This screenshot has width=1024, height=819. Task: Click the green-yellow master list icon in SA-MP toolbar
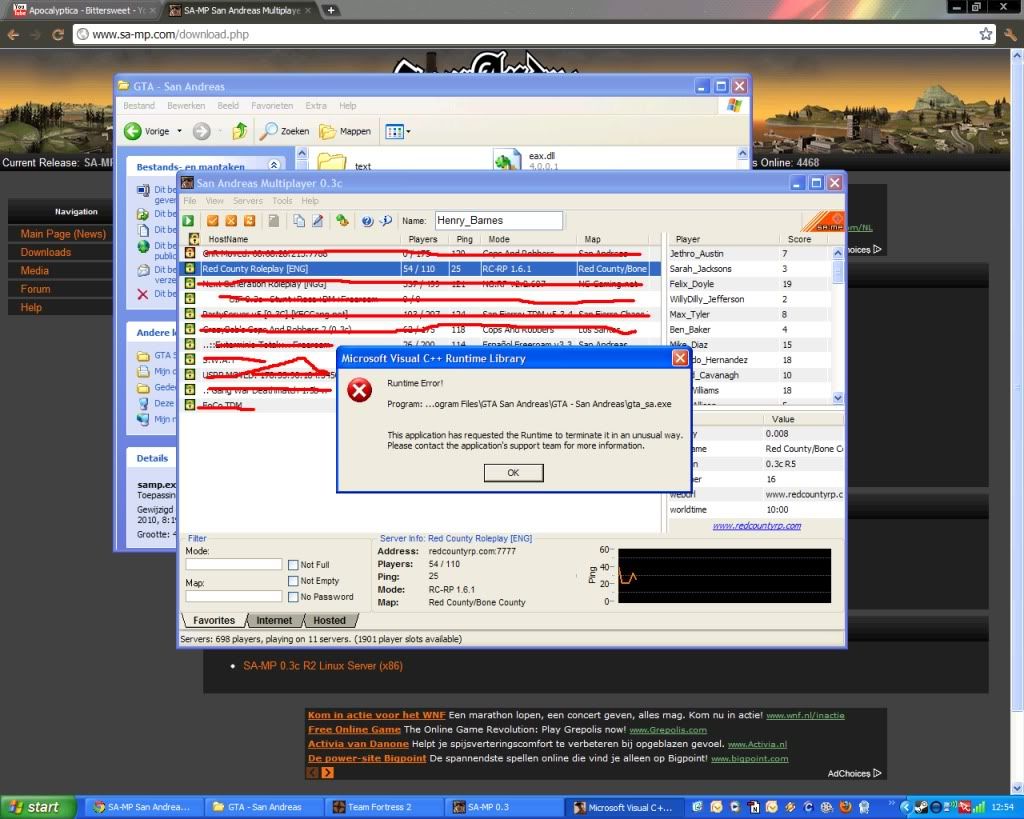point(342,221)
